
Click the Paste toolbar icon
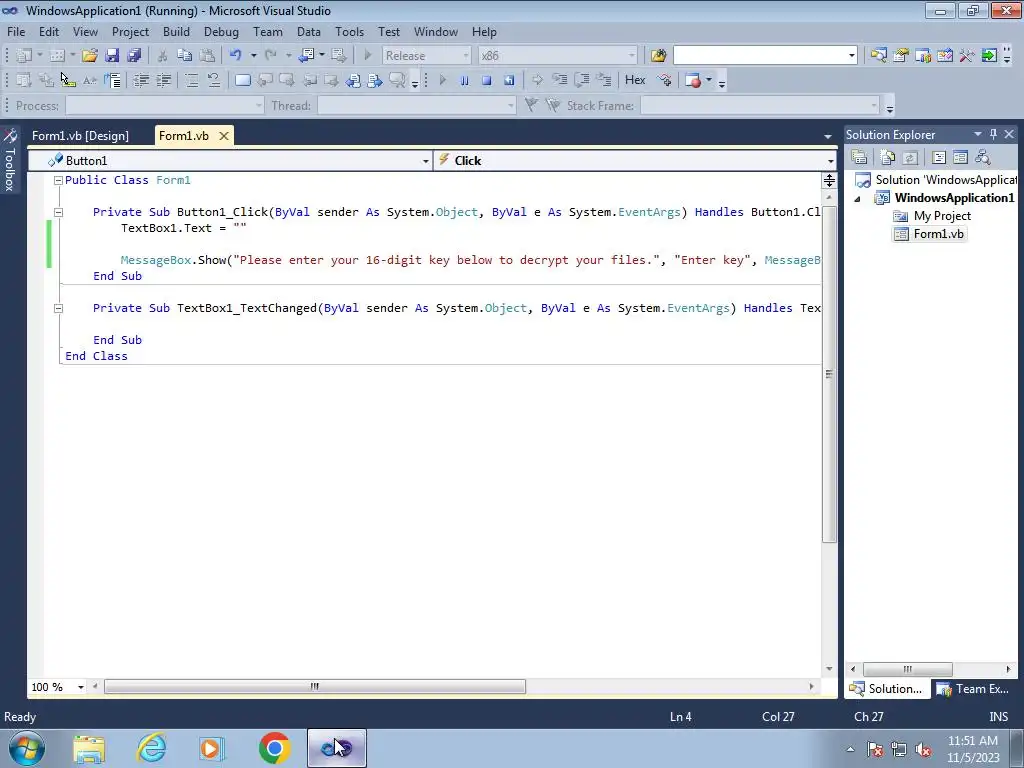point(207,56)
